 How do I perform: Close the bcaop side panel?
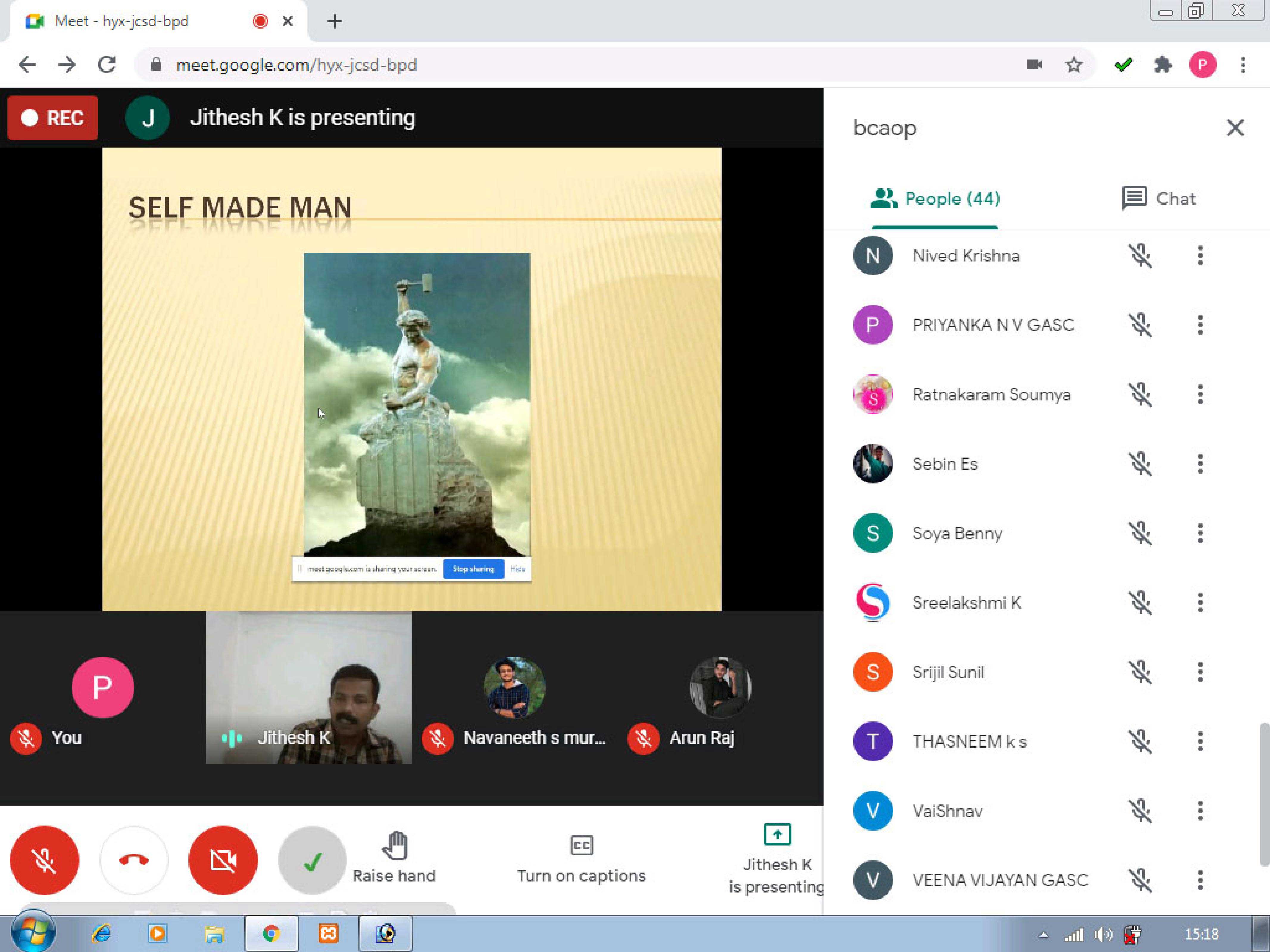(1235, 127)
